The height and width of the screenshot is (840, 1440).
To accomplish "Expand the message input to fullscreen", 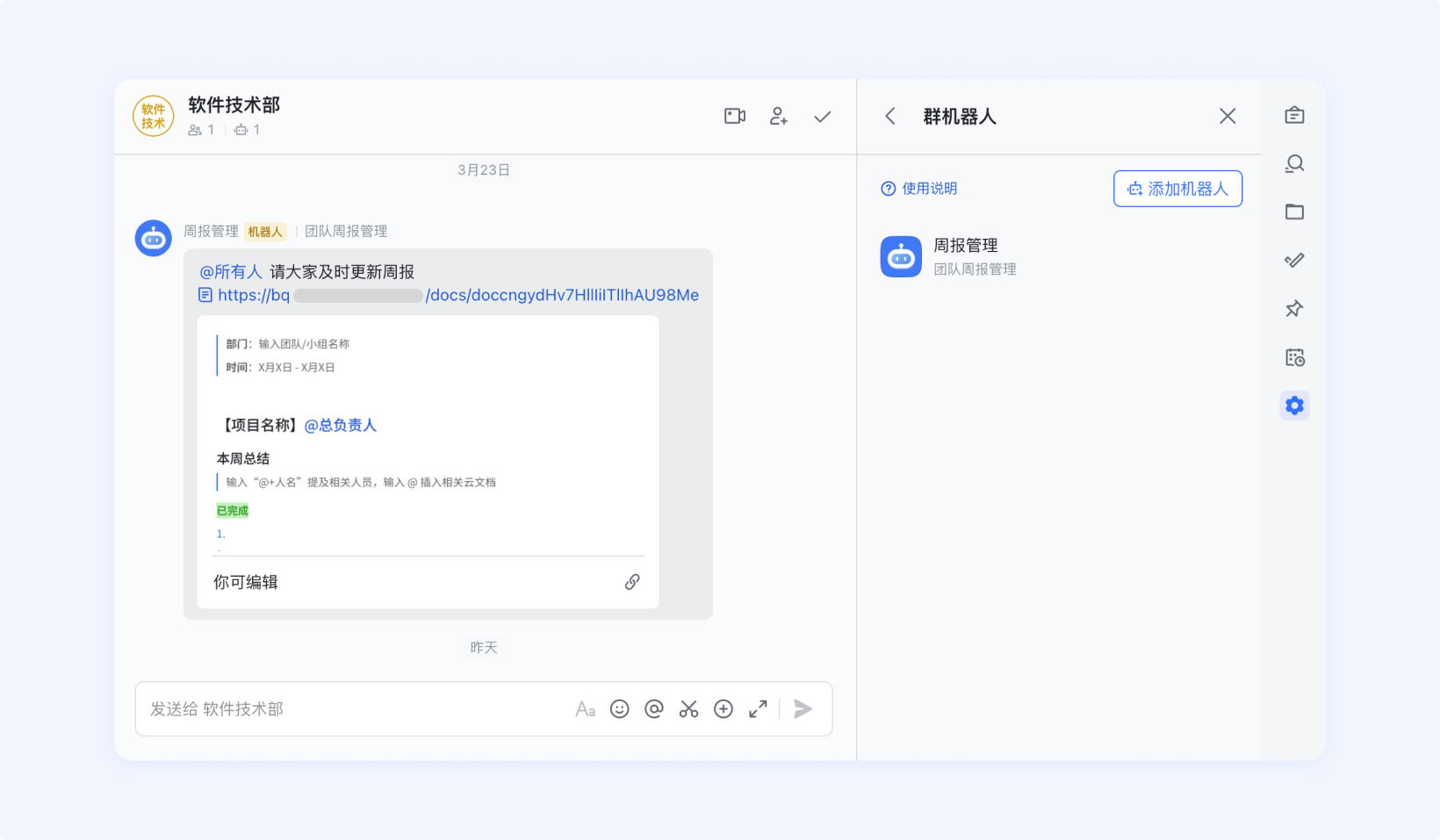I will [758, 708].
